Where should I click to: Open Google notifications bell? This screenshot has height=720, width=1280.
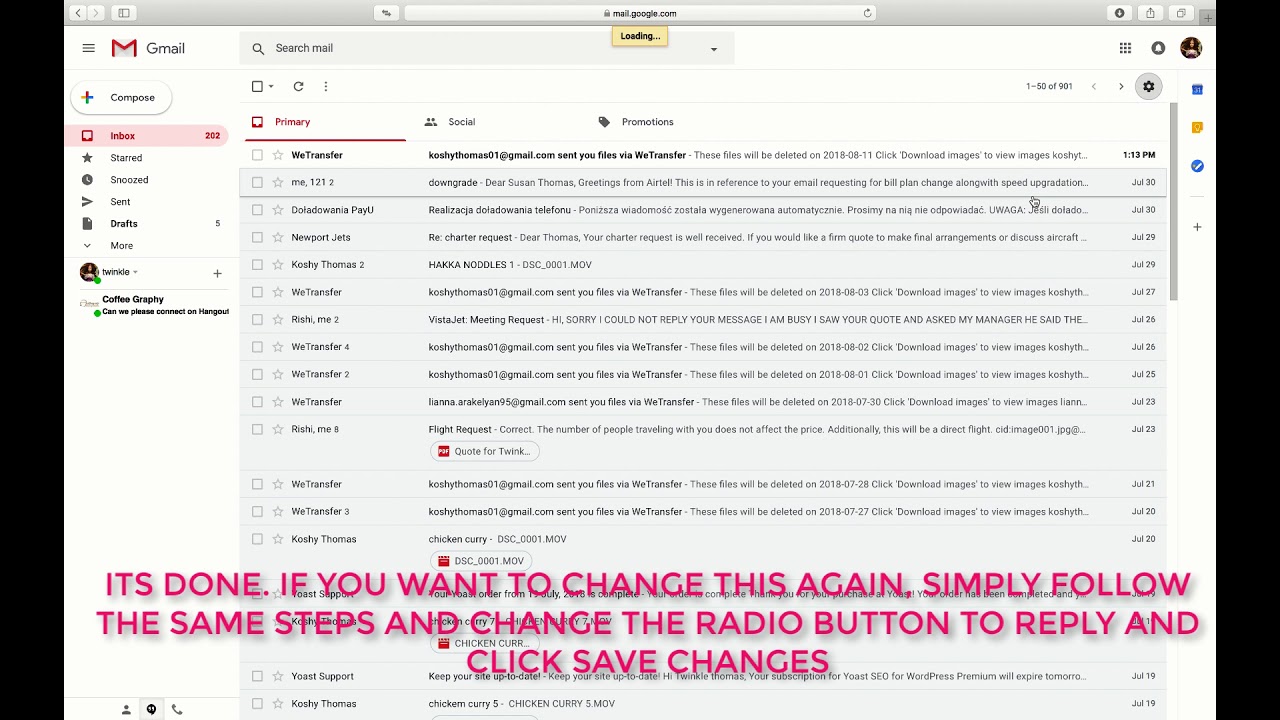point(1158,48)
